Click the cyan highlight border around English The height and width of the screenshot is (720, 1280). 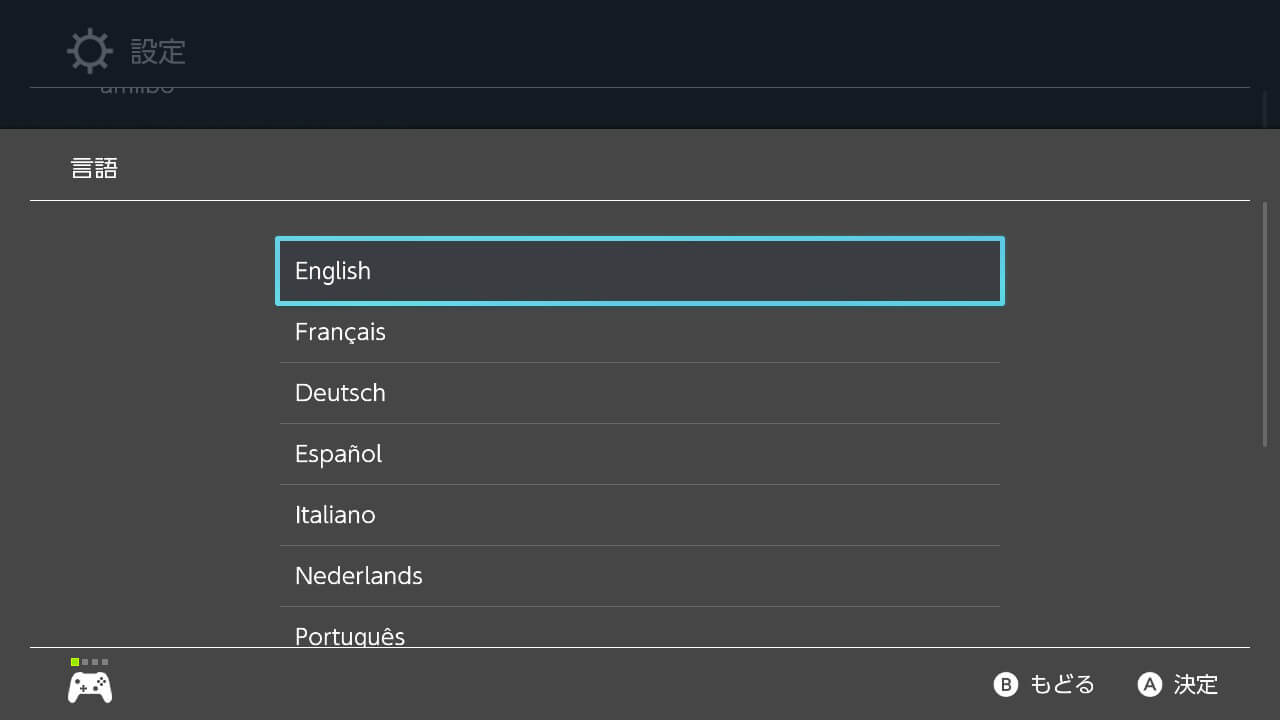point(640,239)
